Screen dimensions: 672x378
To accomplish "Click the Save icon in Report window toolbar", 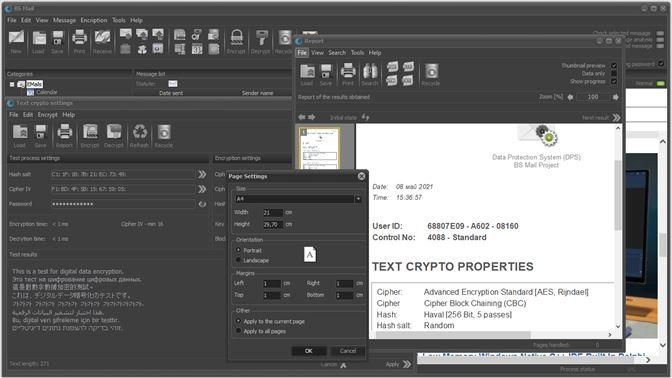I will coord(326,71).
